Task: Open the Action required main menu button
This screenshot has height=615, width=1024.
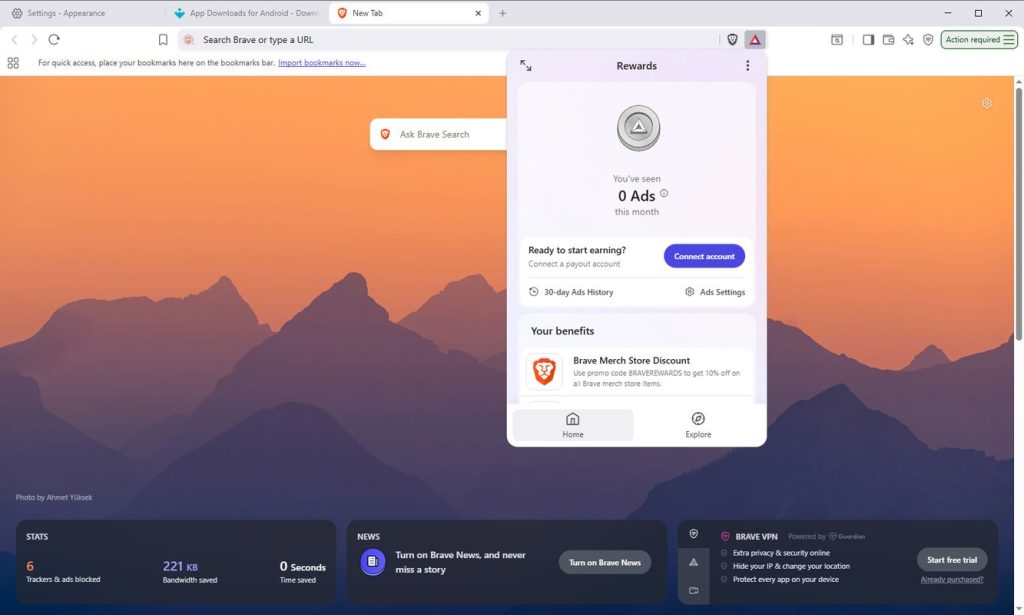Action: click(979, 40)
